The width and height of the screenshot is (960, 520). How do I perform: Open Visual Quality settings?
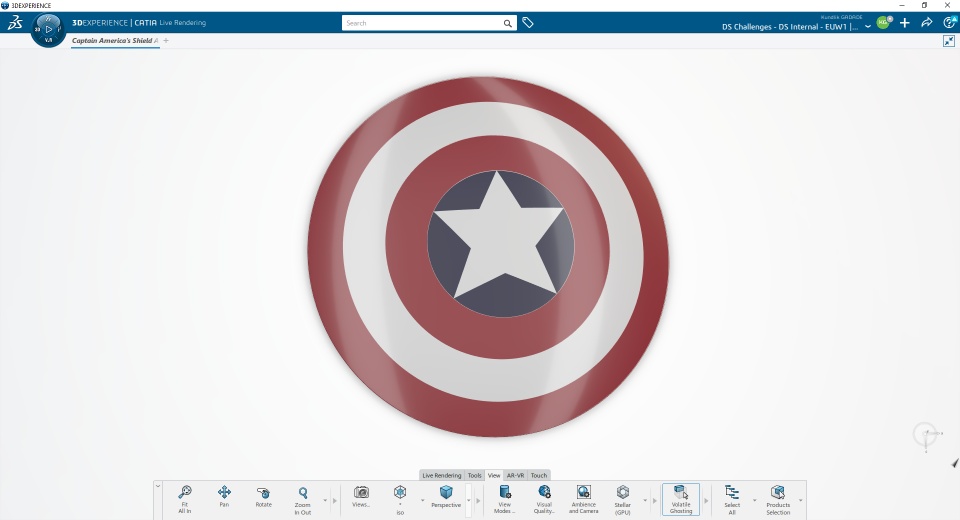tap(544, 499)
